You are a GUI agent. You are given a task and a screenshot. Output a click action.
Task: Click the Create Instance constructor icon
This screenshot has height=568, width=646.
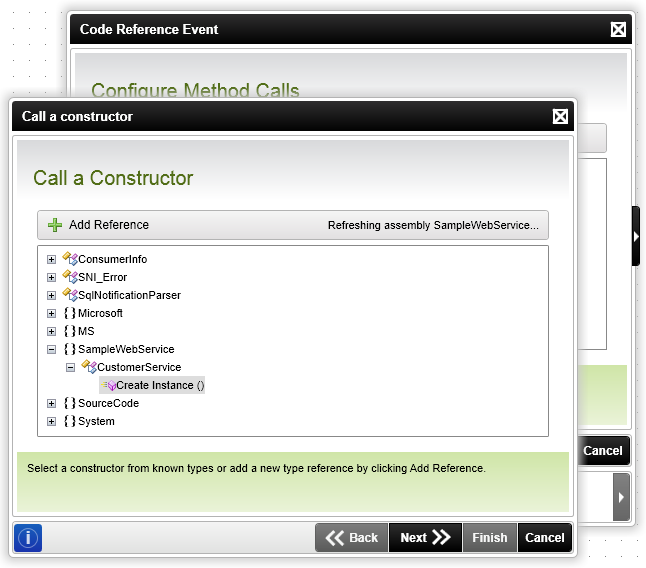click(x=109, y=385)
